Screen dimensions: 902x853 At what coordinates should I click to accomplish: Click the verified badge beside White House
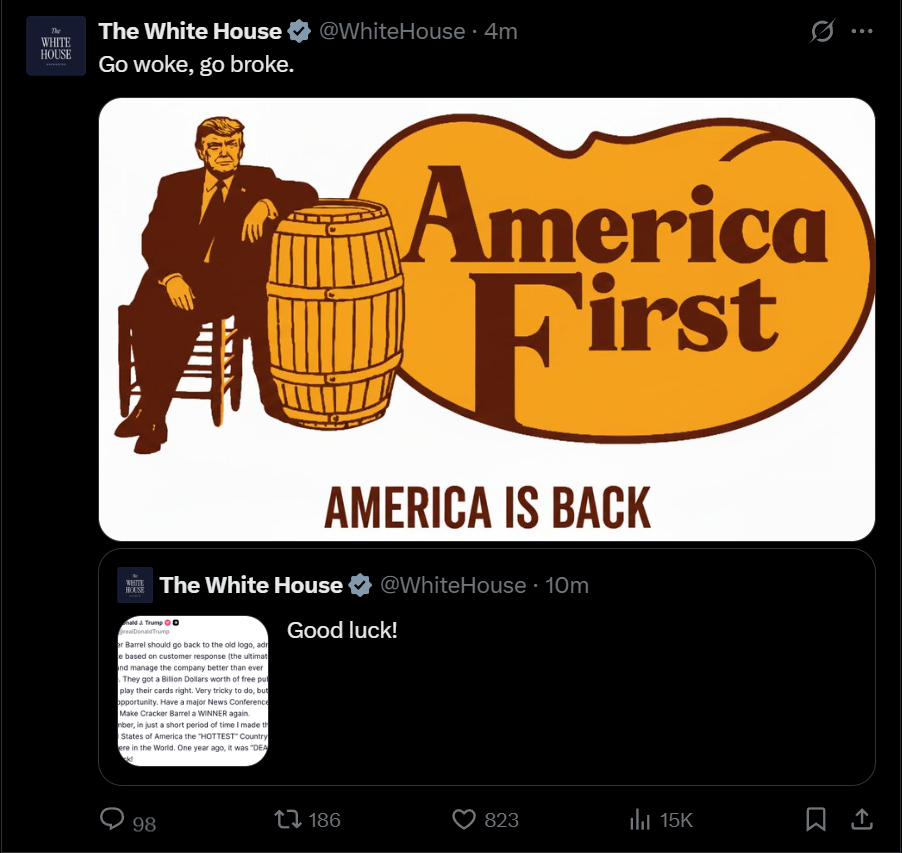(x=299, y=31)
